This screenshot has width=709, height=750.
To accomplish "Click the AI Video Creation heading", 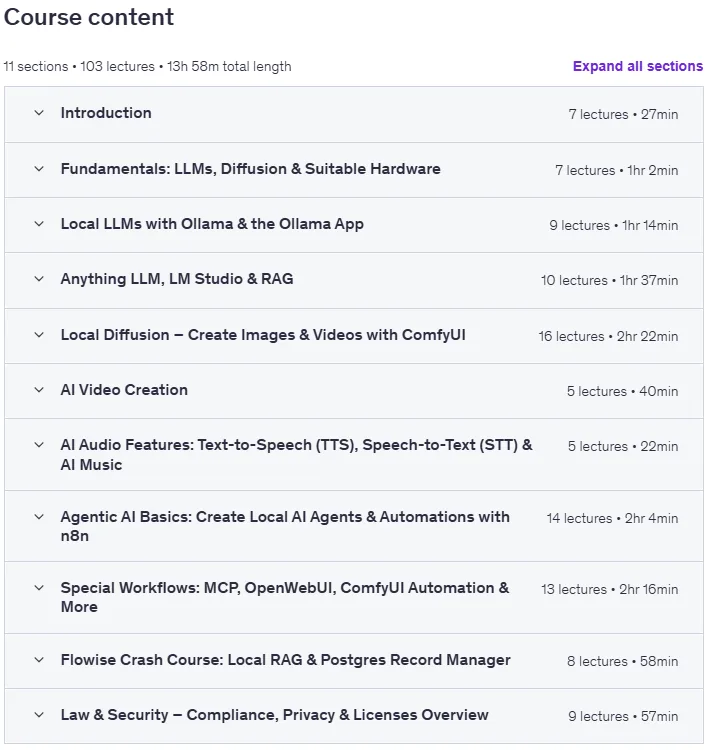I will [x=124, y=390].
